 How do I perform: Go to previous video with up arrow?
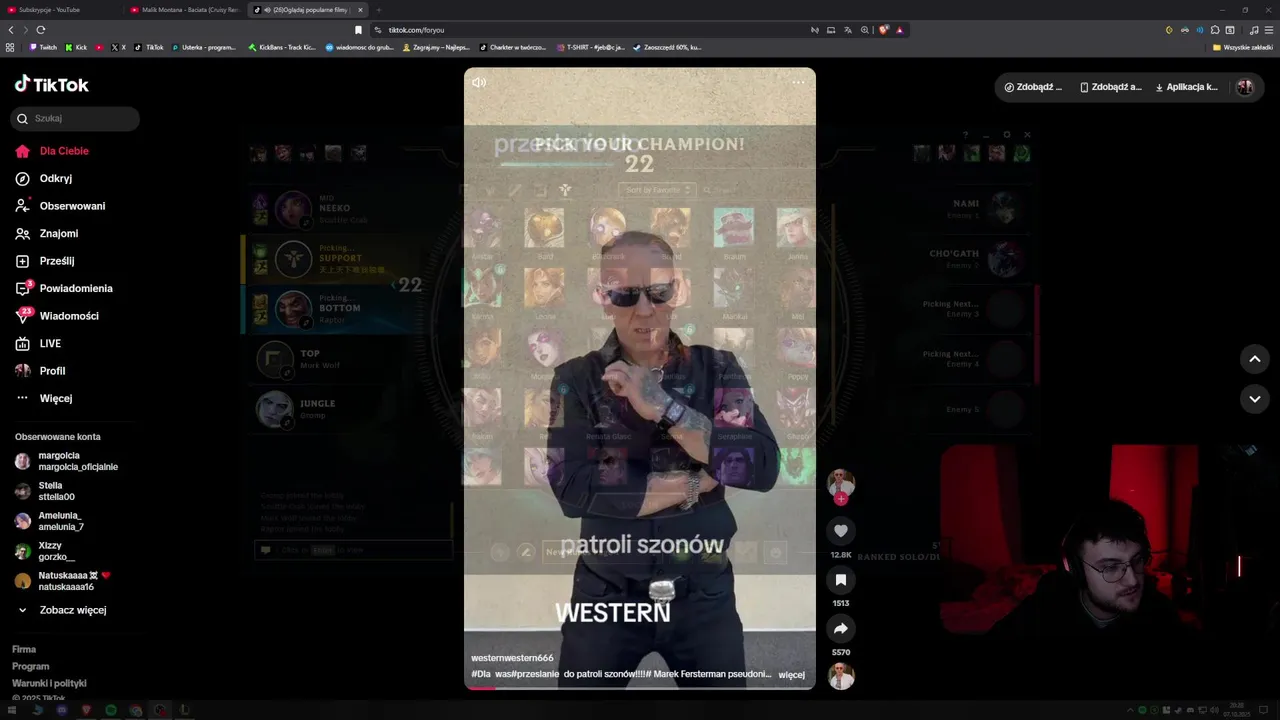[1255, 358]
